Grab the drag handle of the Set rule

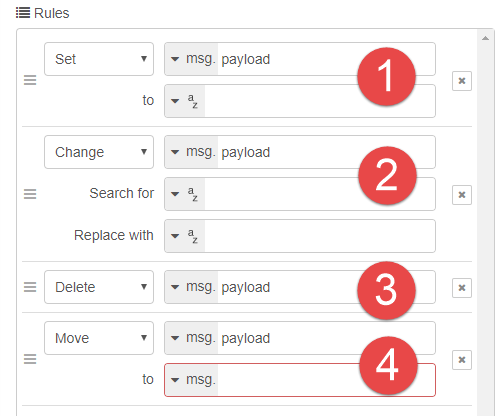pos(30,80)
